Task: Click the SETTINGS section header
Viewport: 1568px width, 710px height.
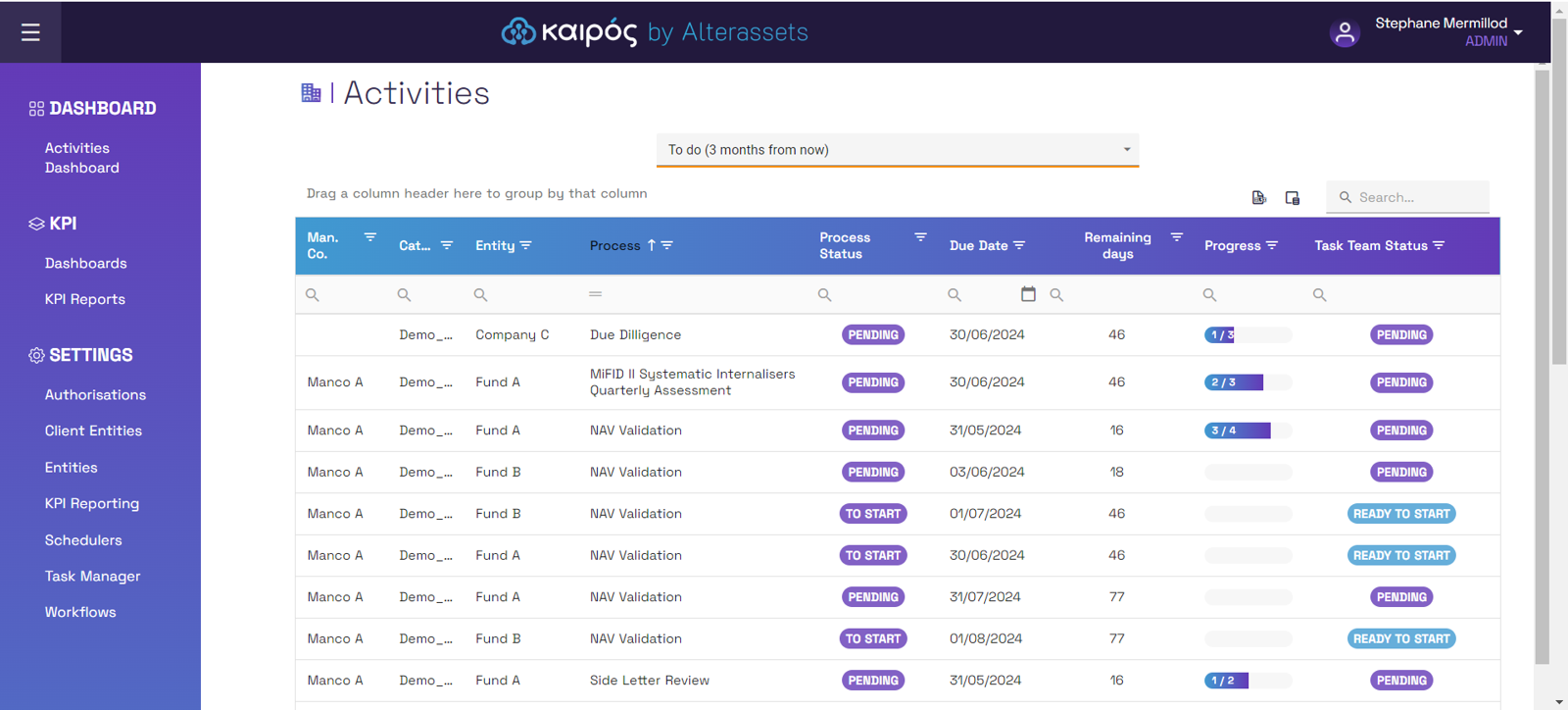Action: point(81,355)
